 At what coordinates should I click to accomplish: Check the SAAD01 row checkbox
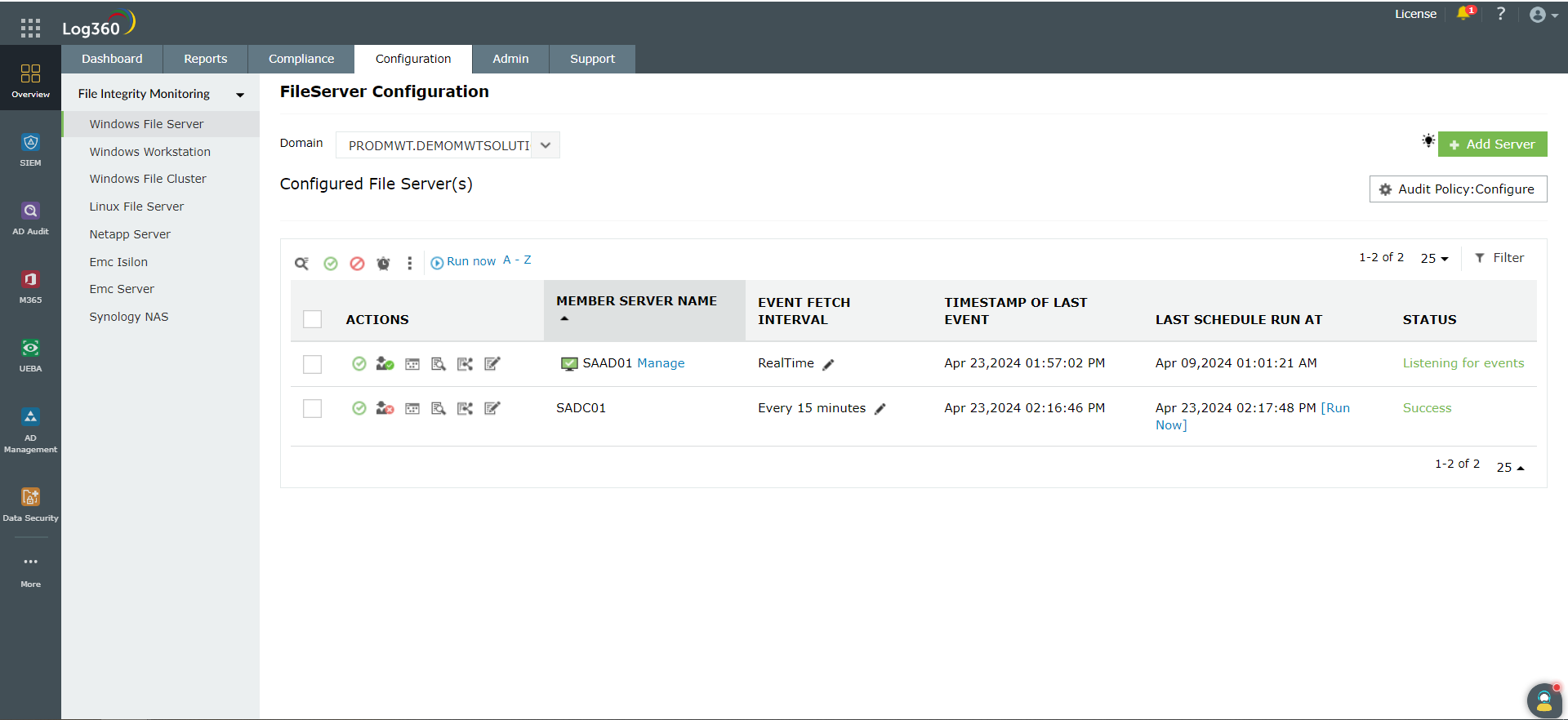pos(312,364)
